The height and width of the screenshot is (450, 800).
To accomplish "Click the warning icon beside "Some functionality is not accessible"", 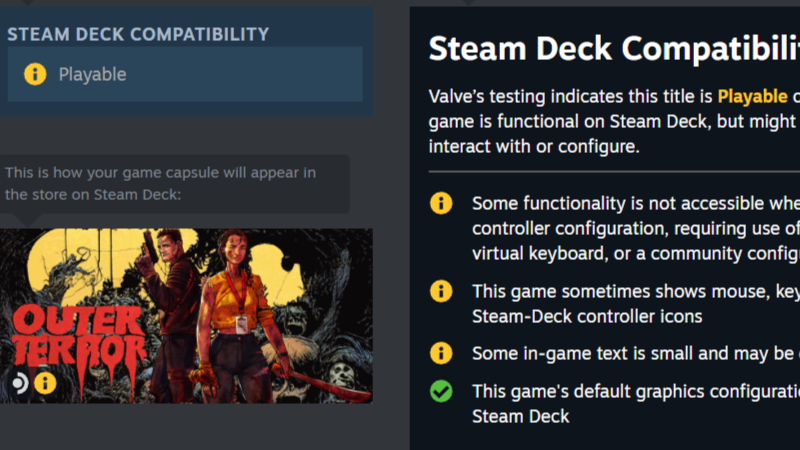I will (x=441, y=203).
